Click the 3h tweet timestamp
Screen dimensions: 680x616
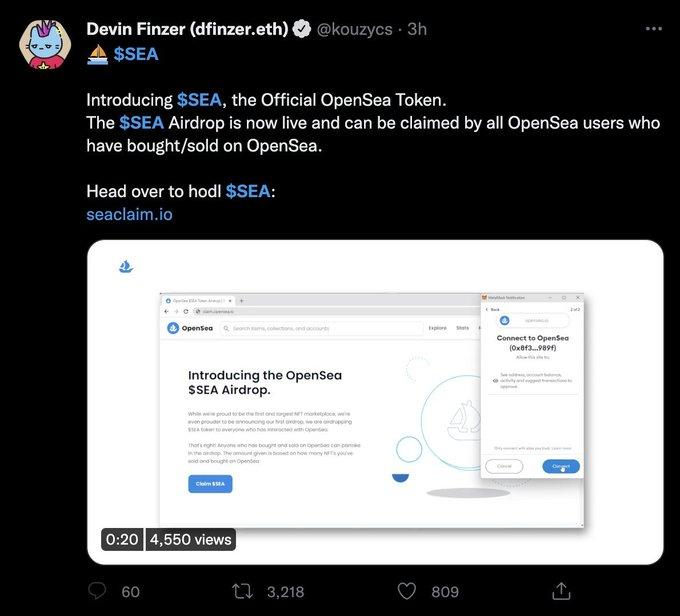point(416,29)
